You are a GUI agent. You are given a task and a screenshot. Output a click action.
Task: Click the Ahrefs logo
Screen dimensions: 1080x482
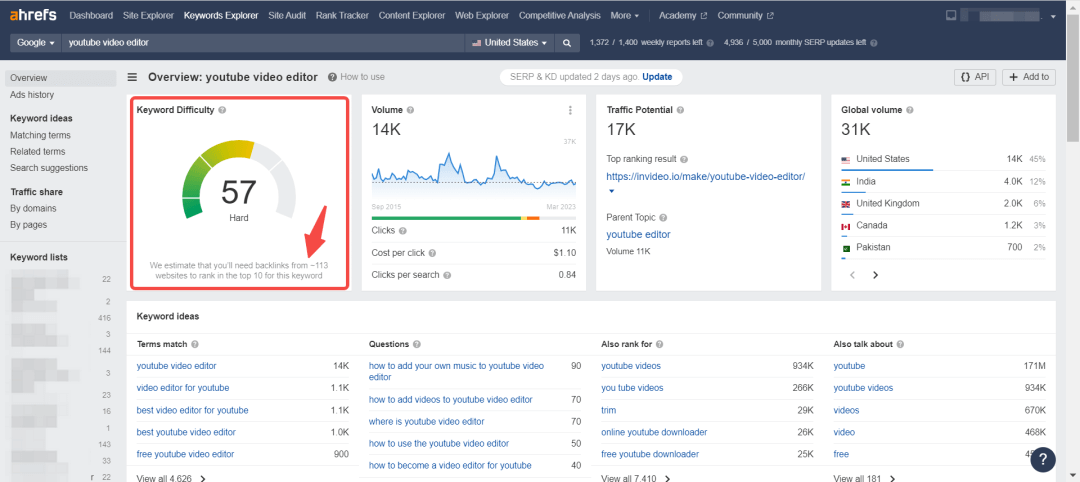33,15
